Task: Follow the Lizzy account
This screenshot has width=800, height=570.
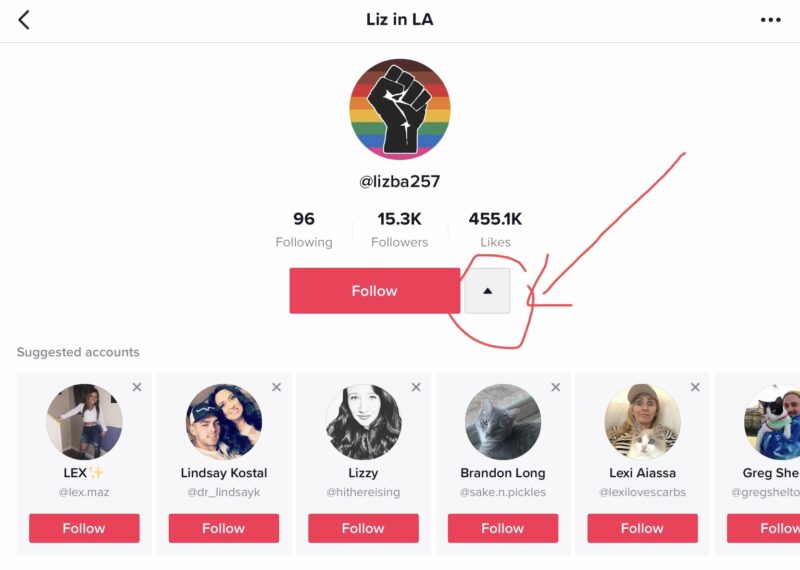Action: [363, 528]
